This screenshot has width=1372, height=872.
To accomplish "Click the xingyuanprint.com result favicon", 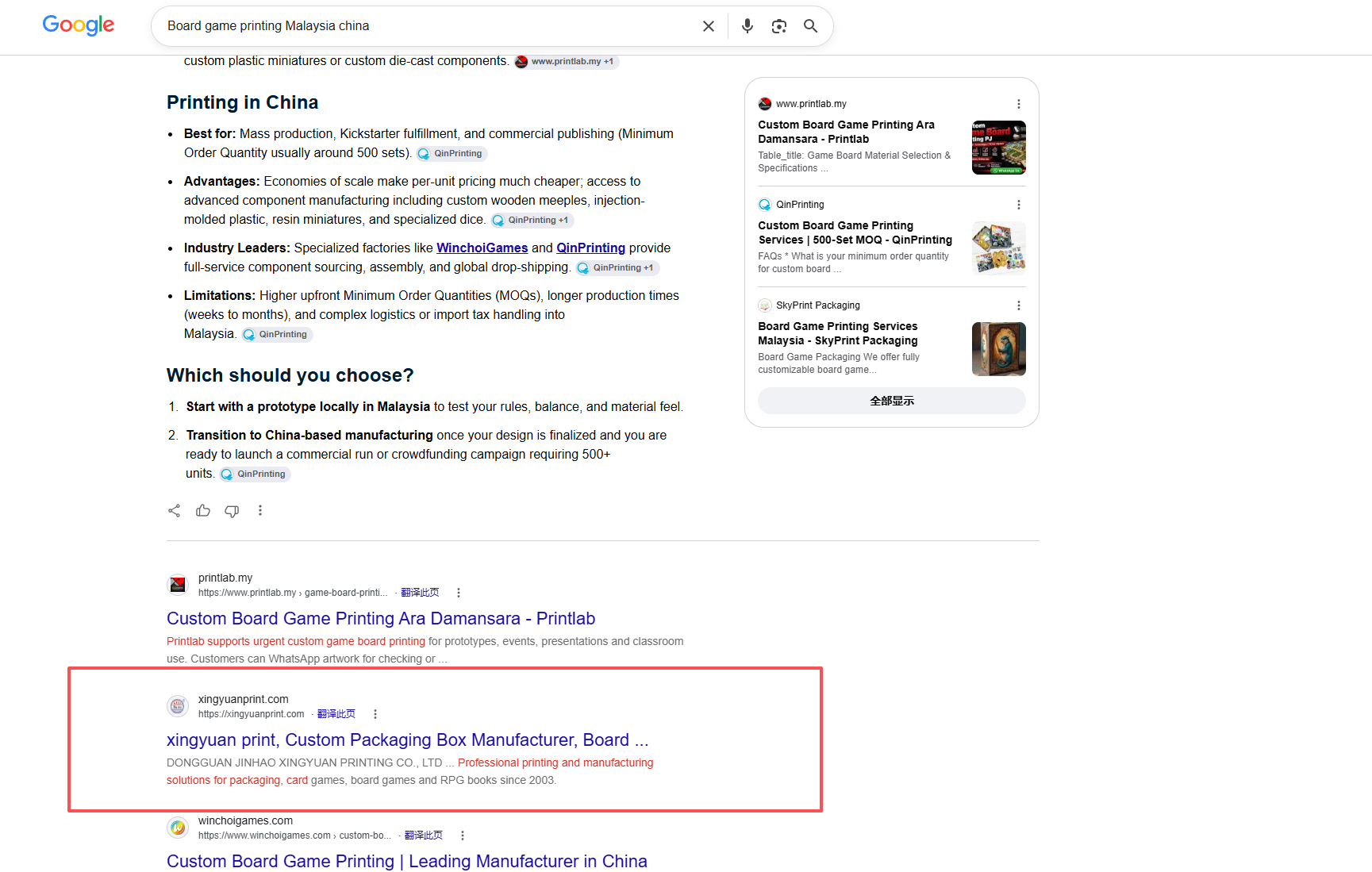I will point(178,706).
